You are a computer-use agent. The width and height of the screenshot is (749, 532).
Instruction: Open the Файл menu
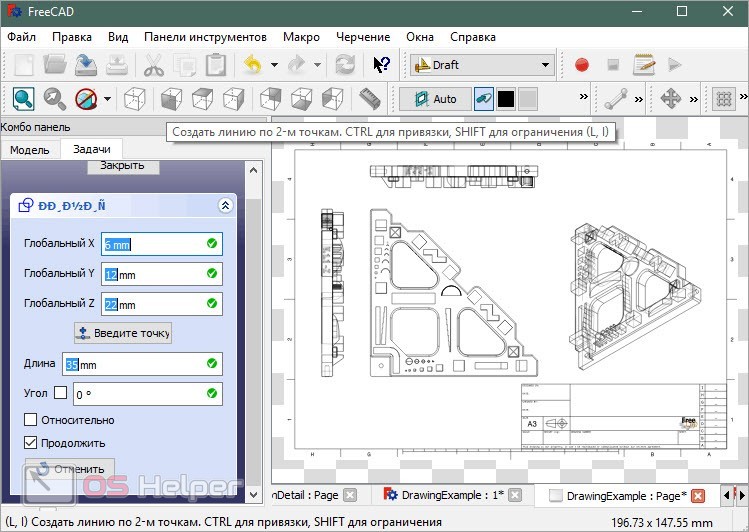(x=21, y=37)
